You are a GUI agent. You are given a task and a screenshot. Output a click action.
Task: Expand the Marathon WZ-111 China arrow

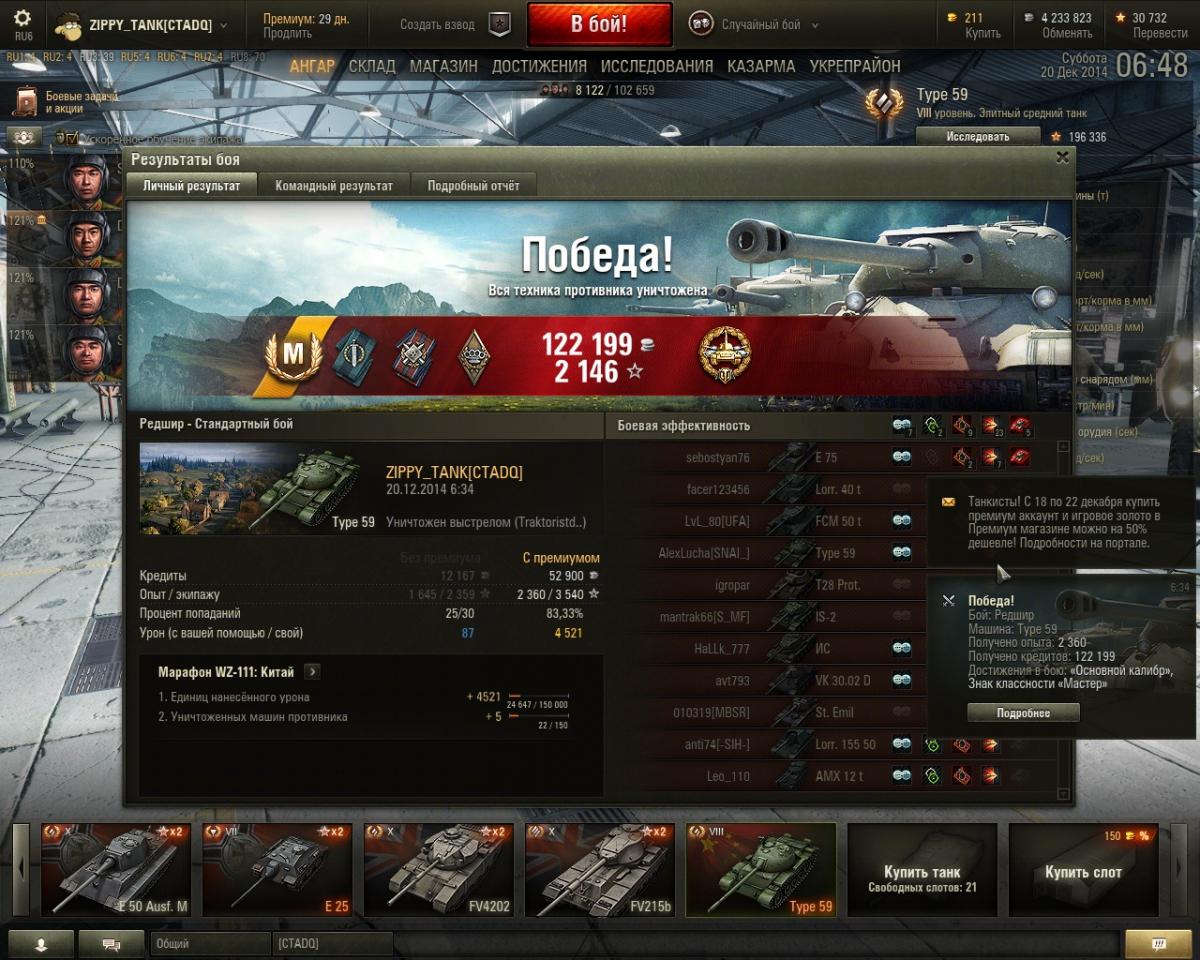[312, 672]
